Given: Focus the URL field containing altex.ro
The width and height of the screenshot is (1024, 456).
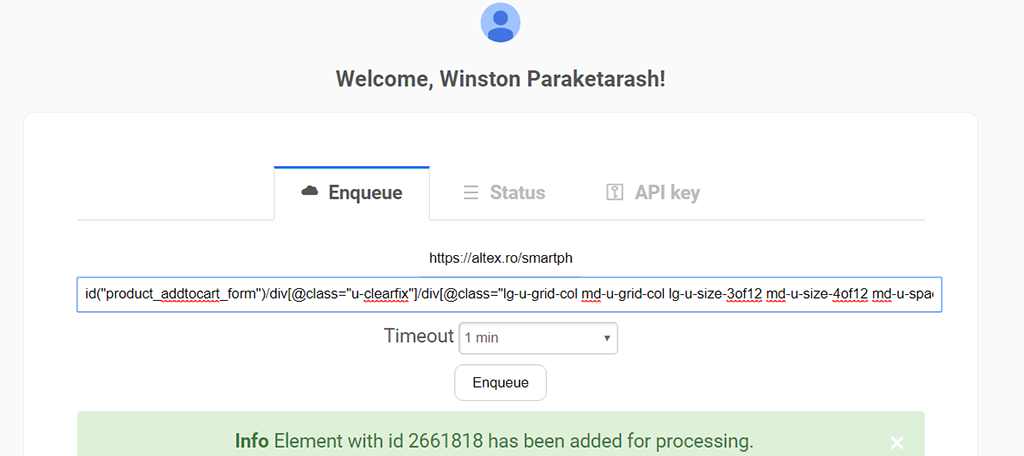Looking at the screenshot, I should pos(500,258).
